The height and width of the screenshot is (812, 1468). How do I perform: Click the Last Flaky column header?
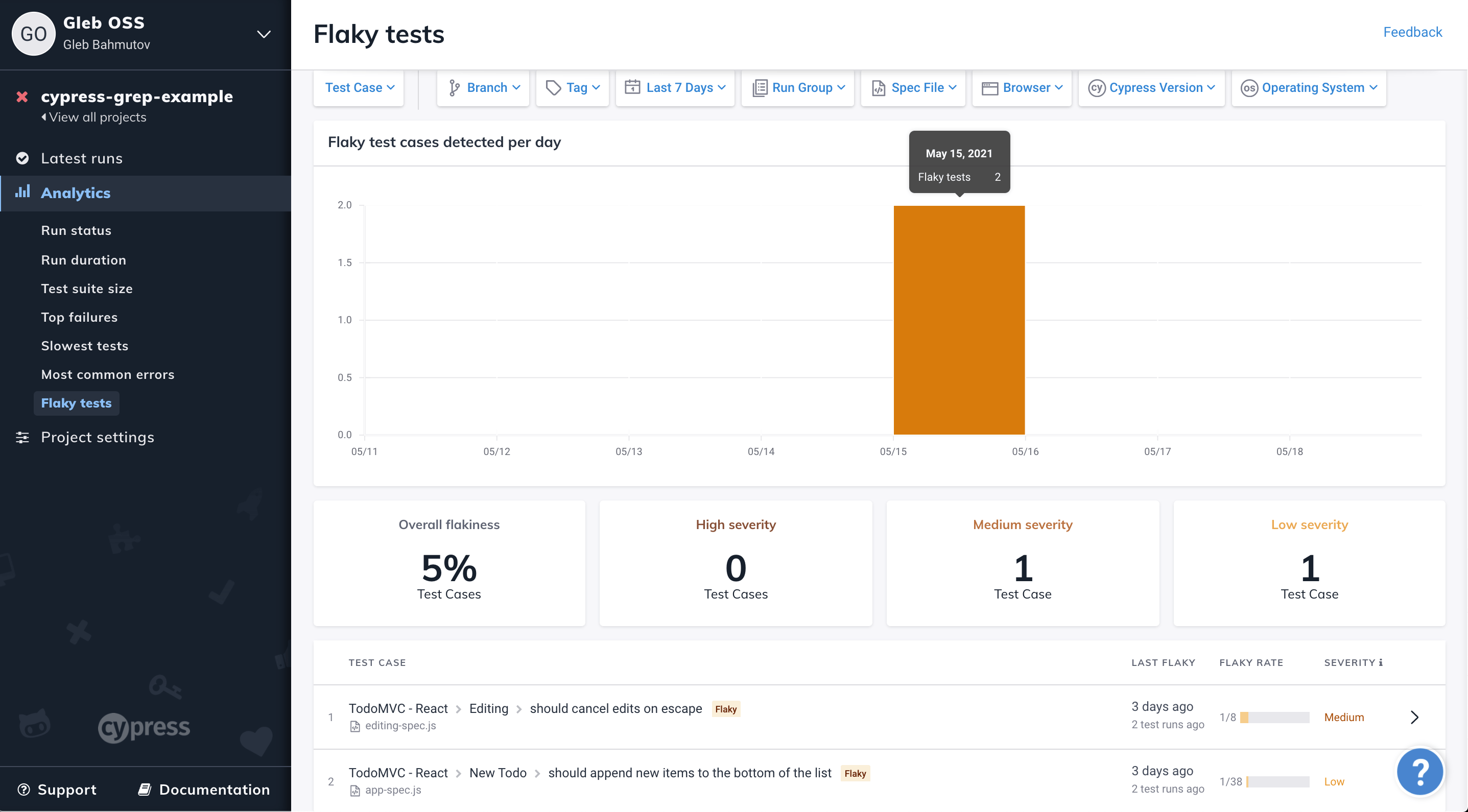1163,662
